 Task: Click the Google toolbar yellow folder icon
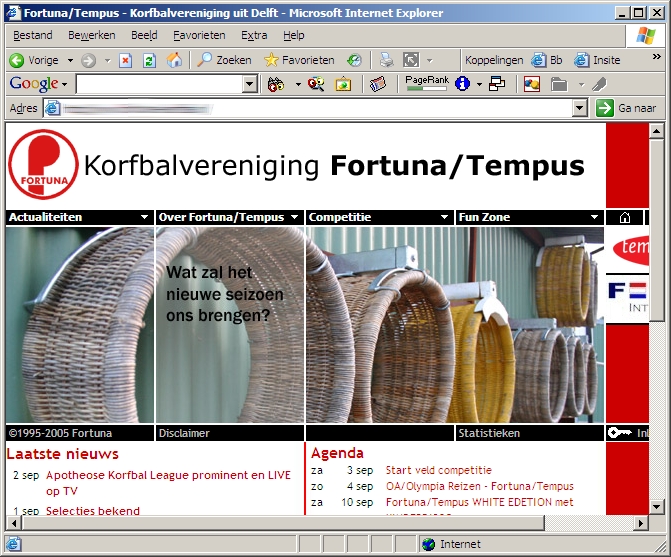click(x=343, y=84)
